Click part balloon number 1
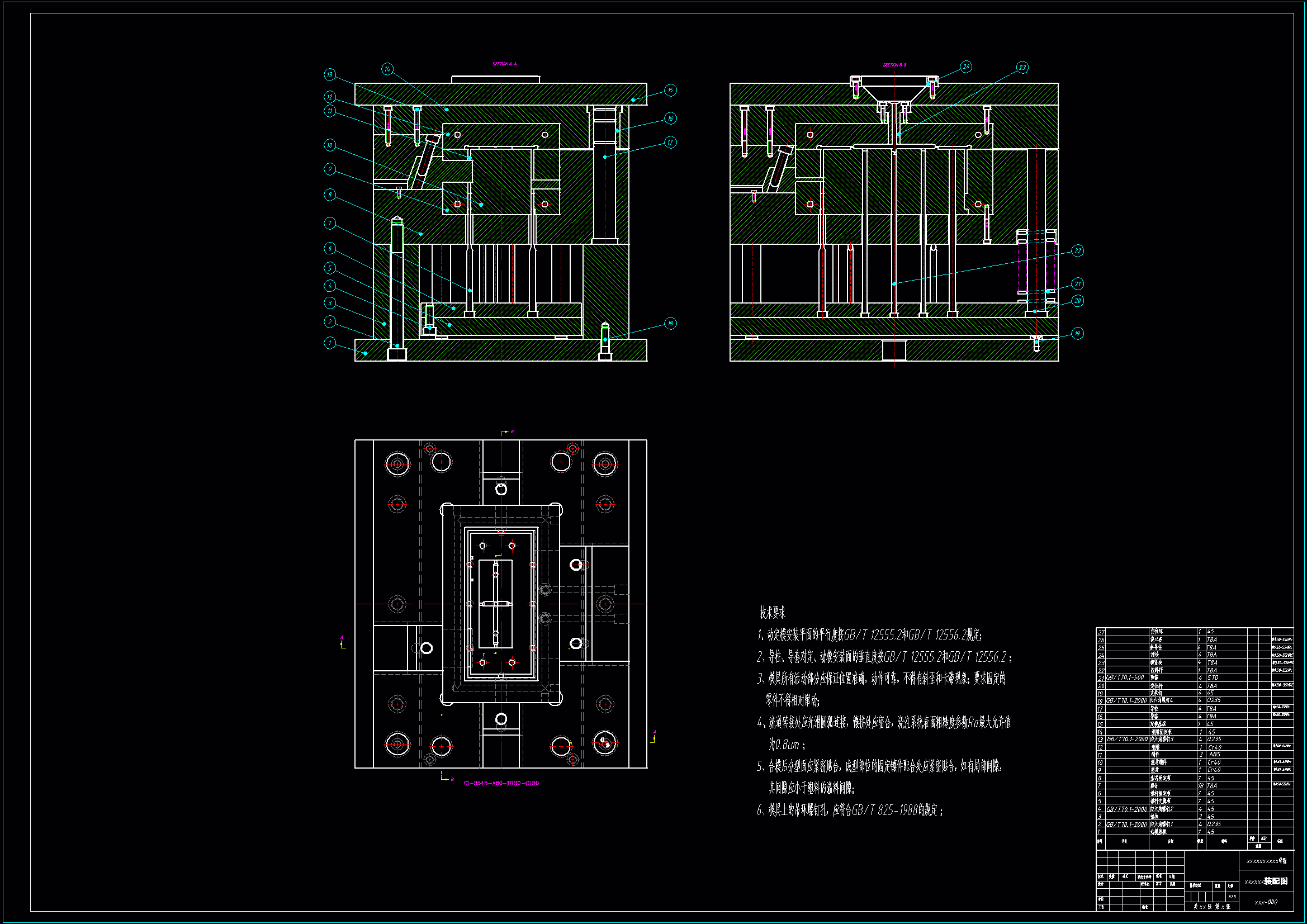The height and width of the screenshot is (924, 1307). click(330, 343)
